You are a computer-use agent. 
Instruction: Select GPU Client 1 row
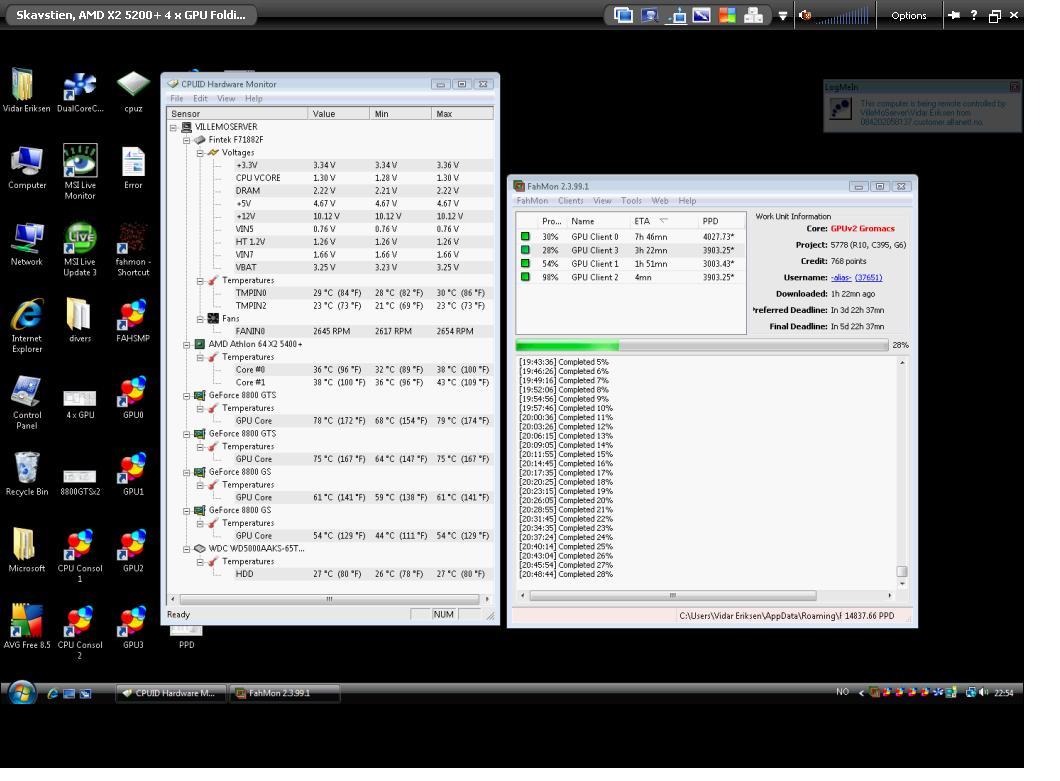click(x=630, y=264)
